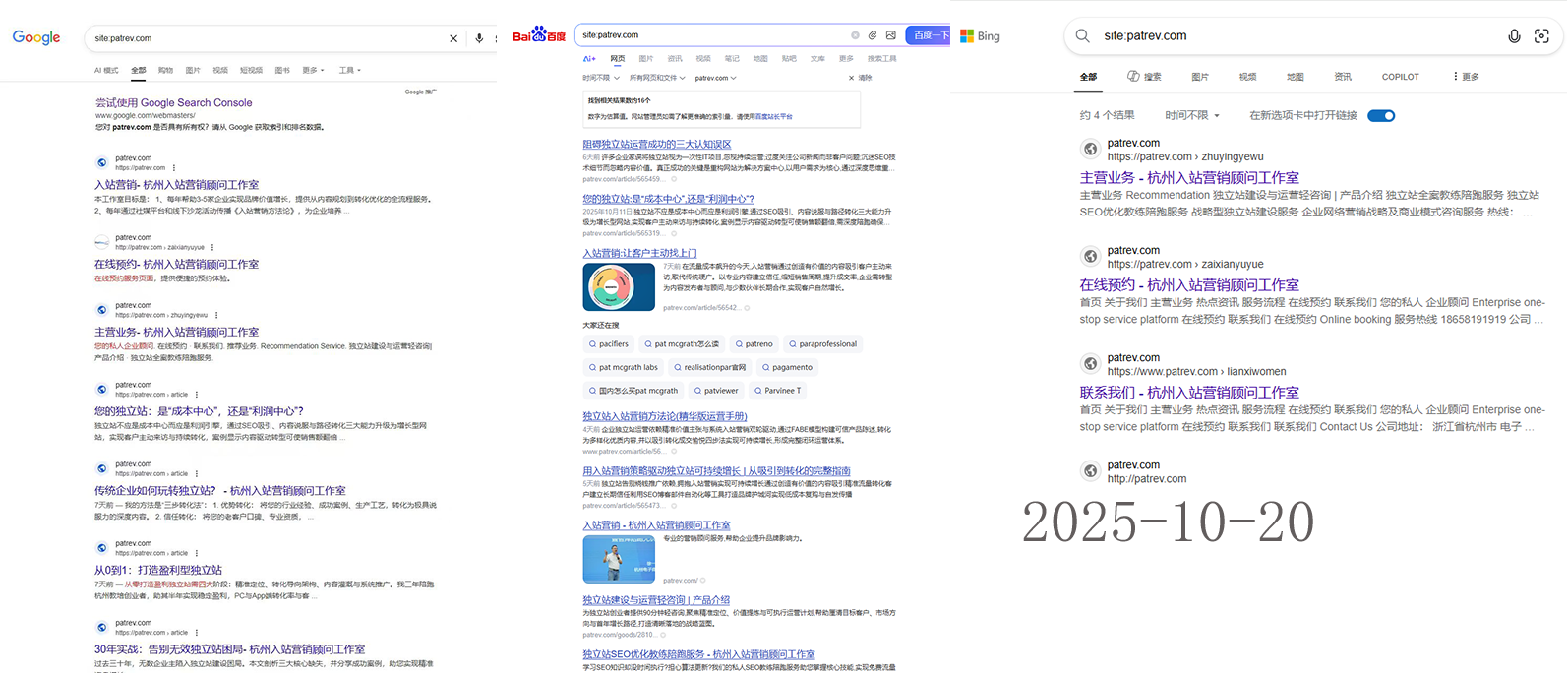Click globe favicon of Bing zaixianyuyue result

[x=1090, y=257]
